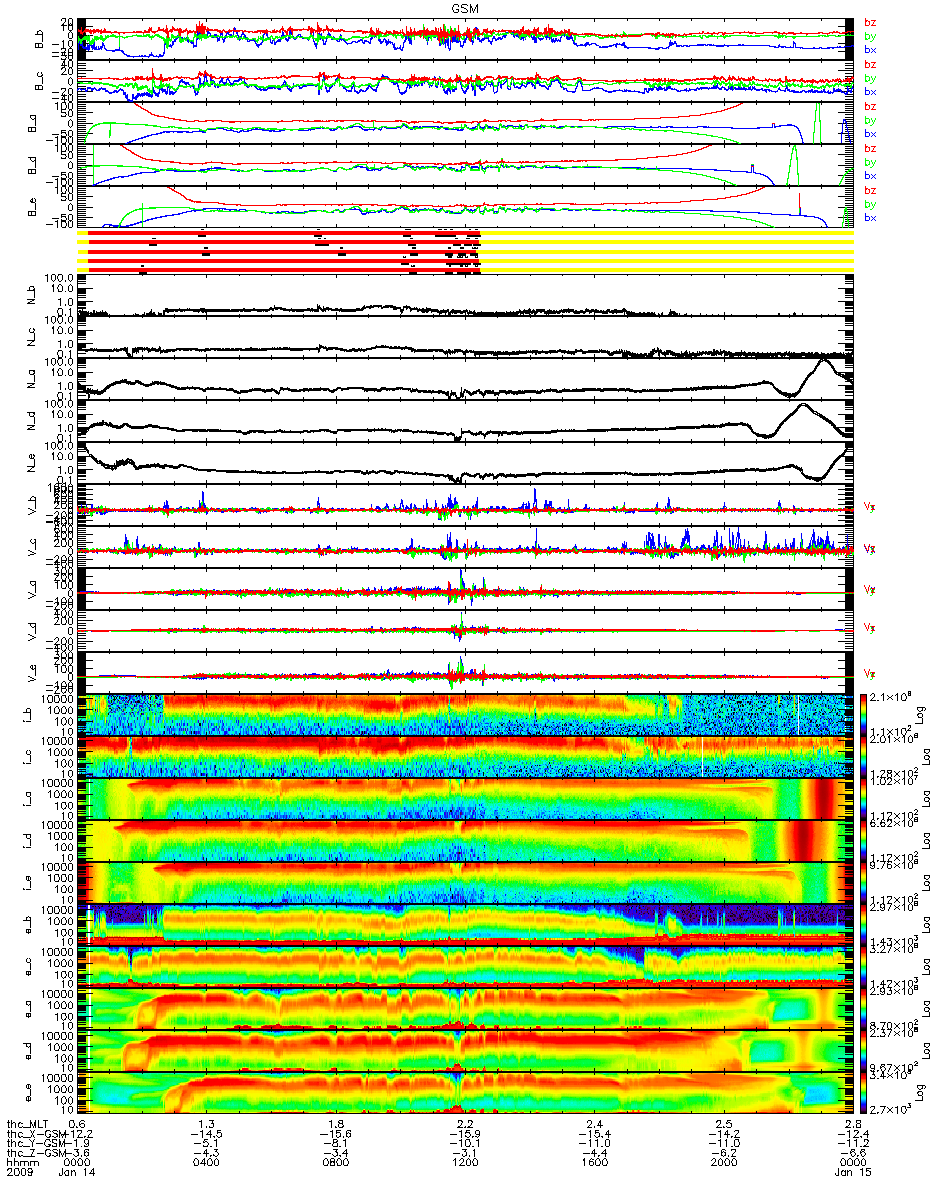Viewport: 930px width, 1200px height.
Task: Click the blue bx legend of B_b panel
Action: coord(870,49)
